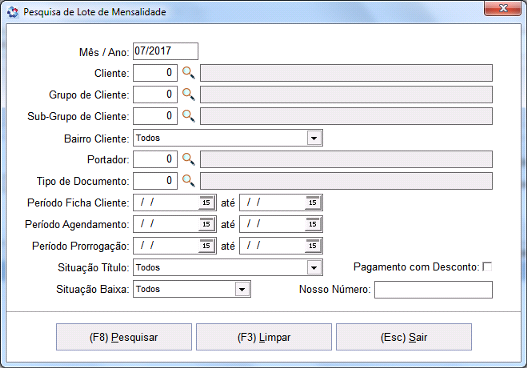Expand the Situação Título dropdown
The width and height of the screenshot is (527, 368).
click(314, 268)
